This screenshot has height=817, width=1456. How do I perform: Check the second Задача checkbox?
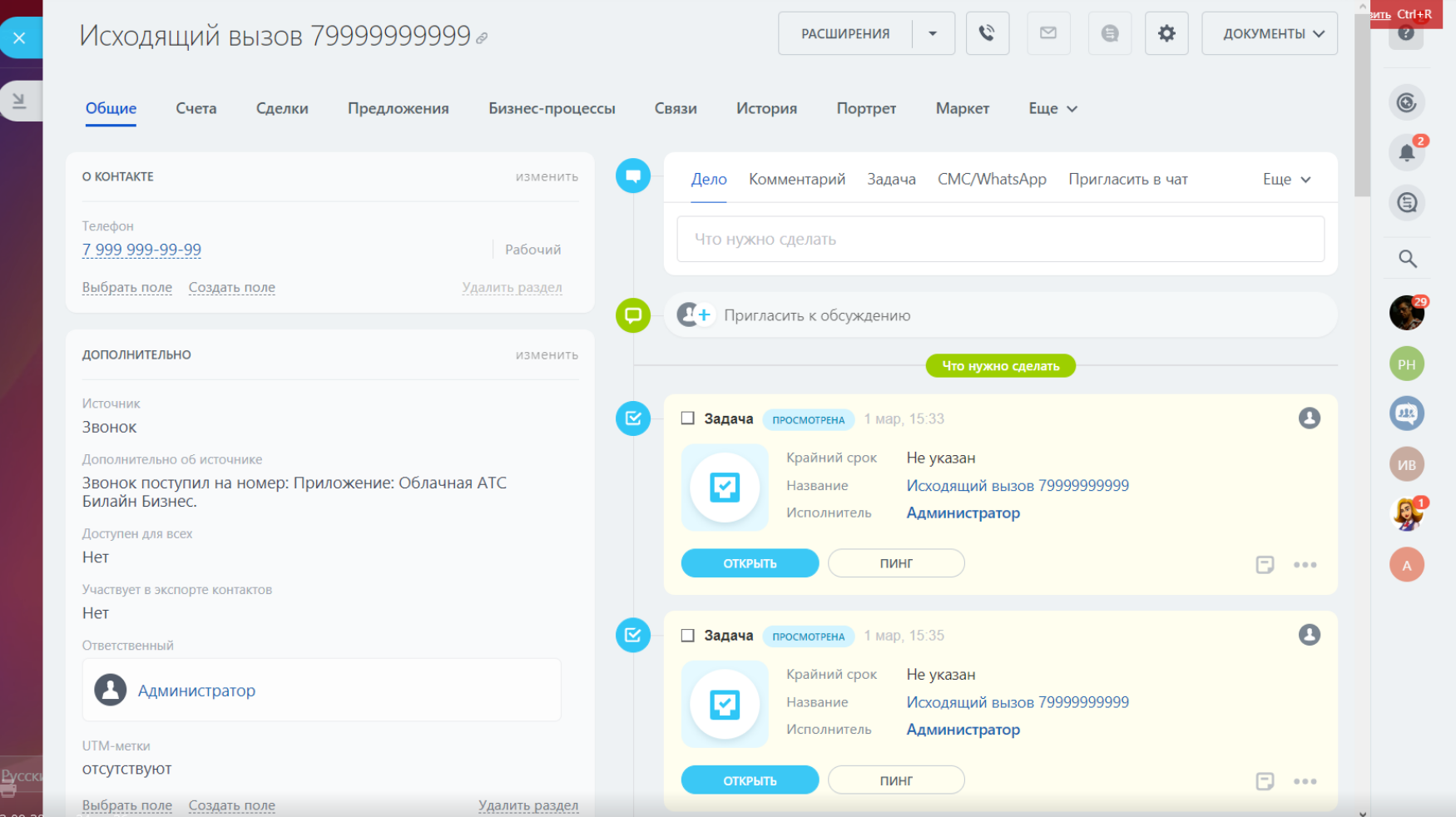tap(687, 636)
